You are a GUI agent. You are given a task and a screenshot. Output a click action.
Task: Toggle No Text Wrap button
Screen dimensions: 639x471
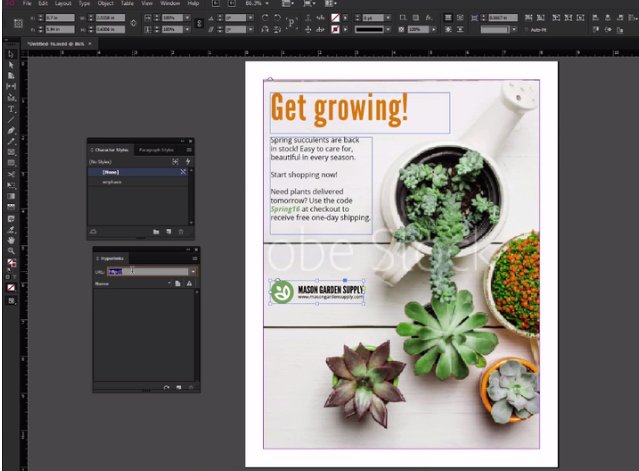pyautogui.click(x=448, y=18)
